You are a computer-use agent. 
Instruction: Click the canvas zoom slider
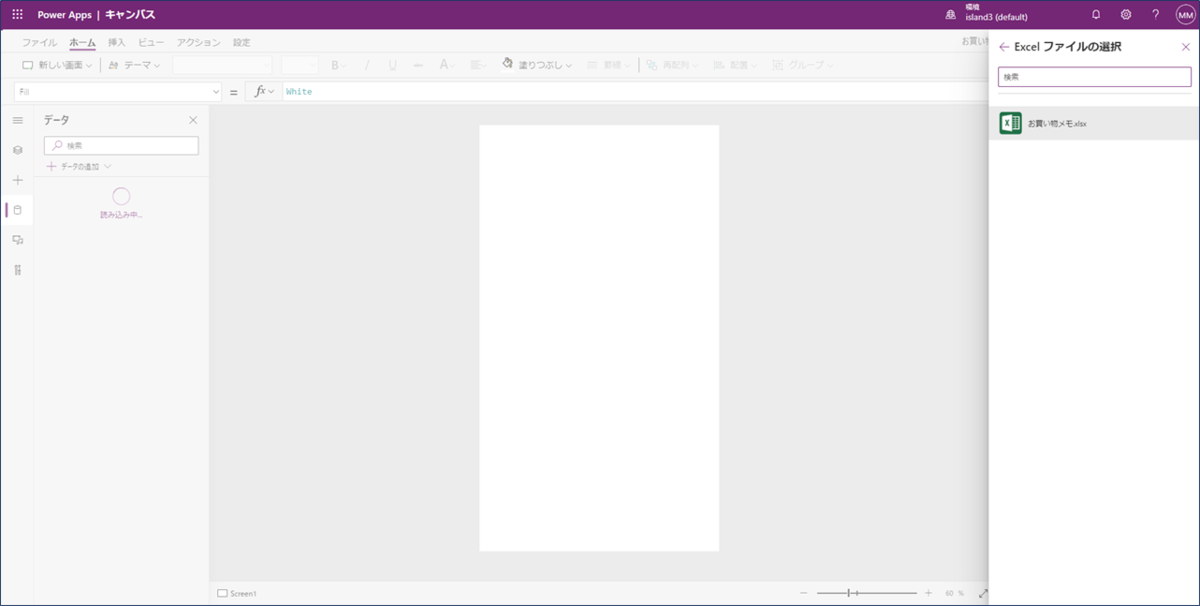866,594
